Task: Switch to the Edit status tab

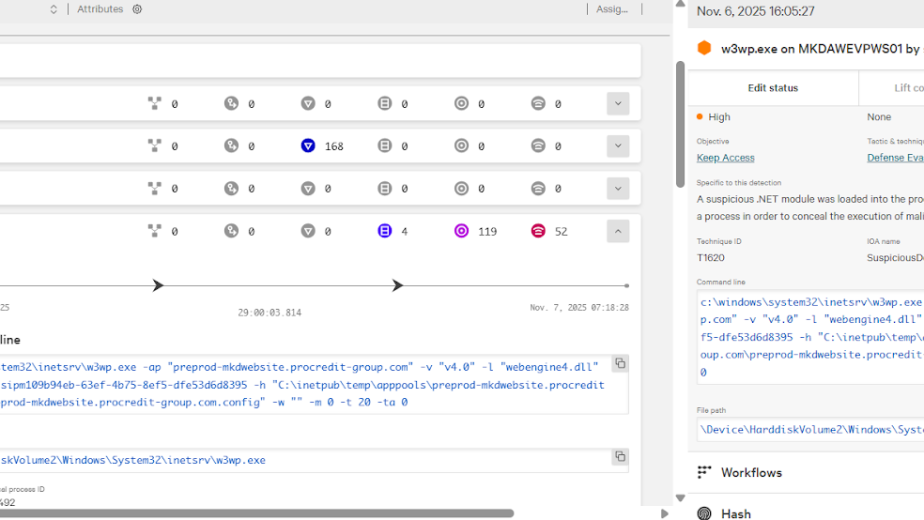Action: click(x=773, y=88)
